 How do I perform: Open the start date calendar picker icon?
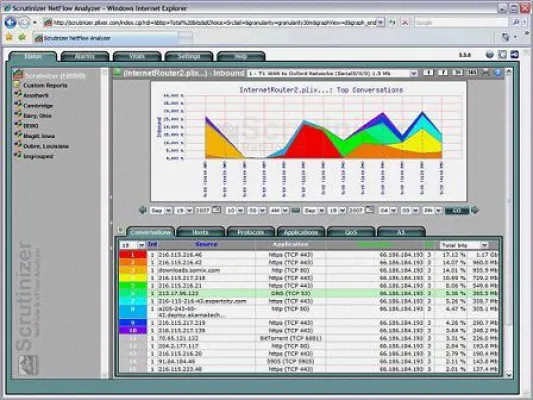[x=217, y=210]
